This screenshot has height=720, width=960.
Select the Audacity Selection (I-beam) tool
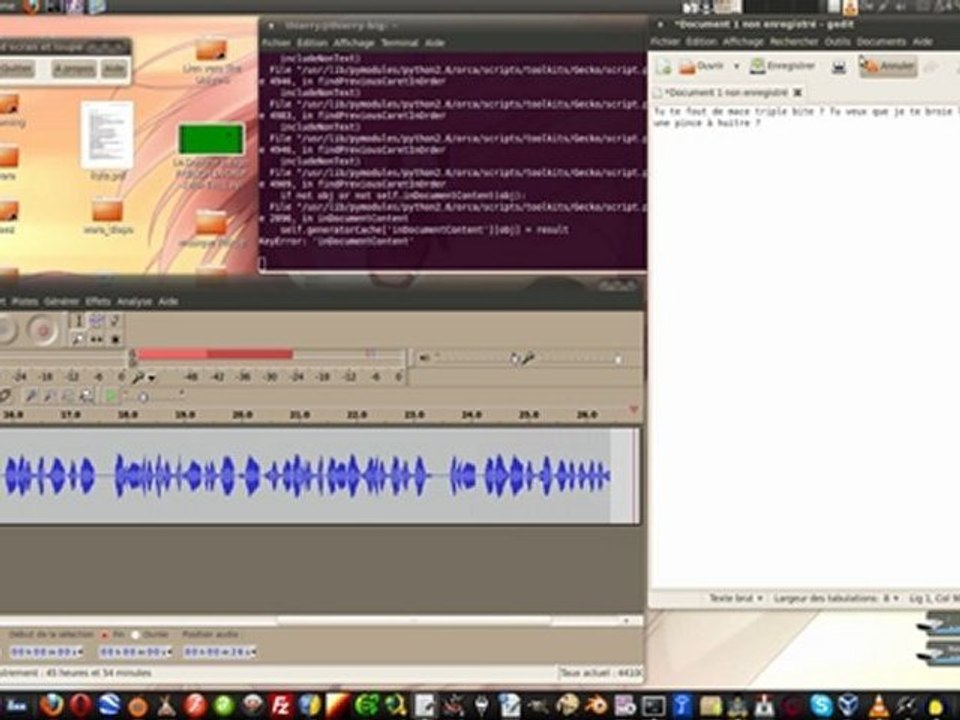pyautogui.click(x=78, y=321)
